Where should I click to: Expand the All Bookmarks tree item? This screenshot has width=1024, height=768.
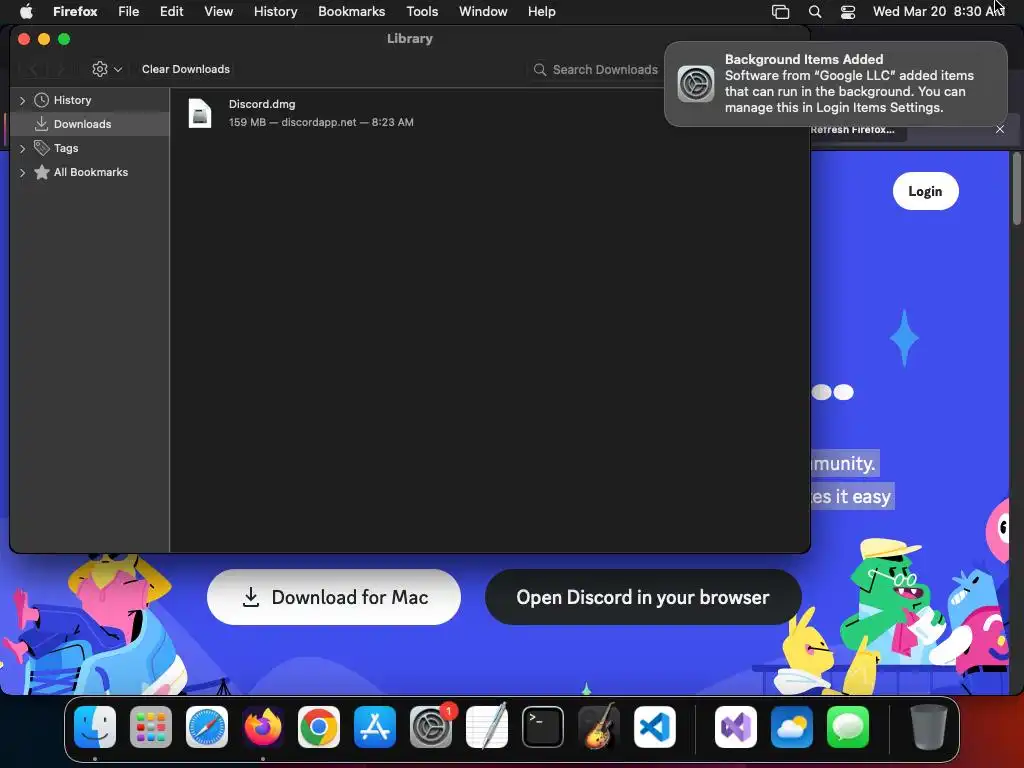click(22, 172)
